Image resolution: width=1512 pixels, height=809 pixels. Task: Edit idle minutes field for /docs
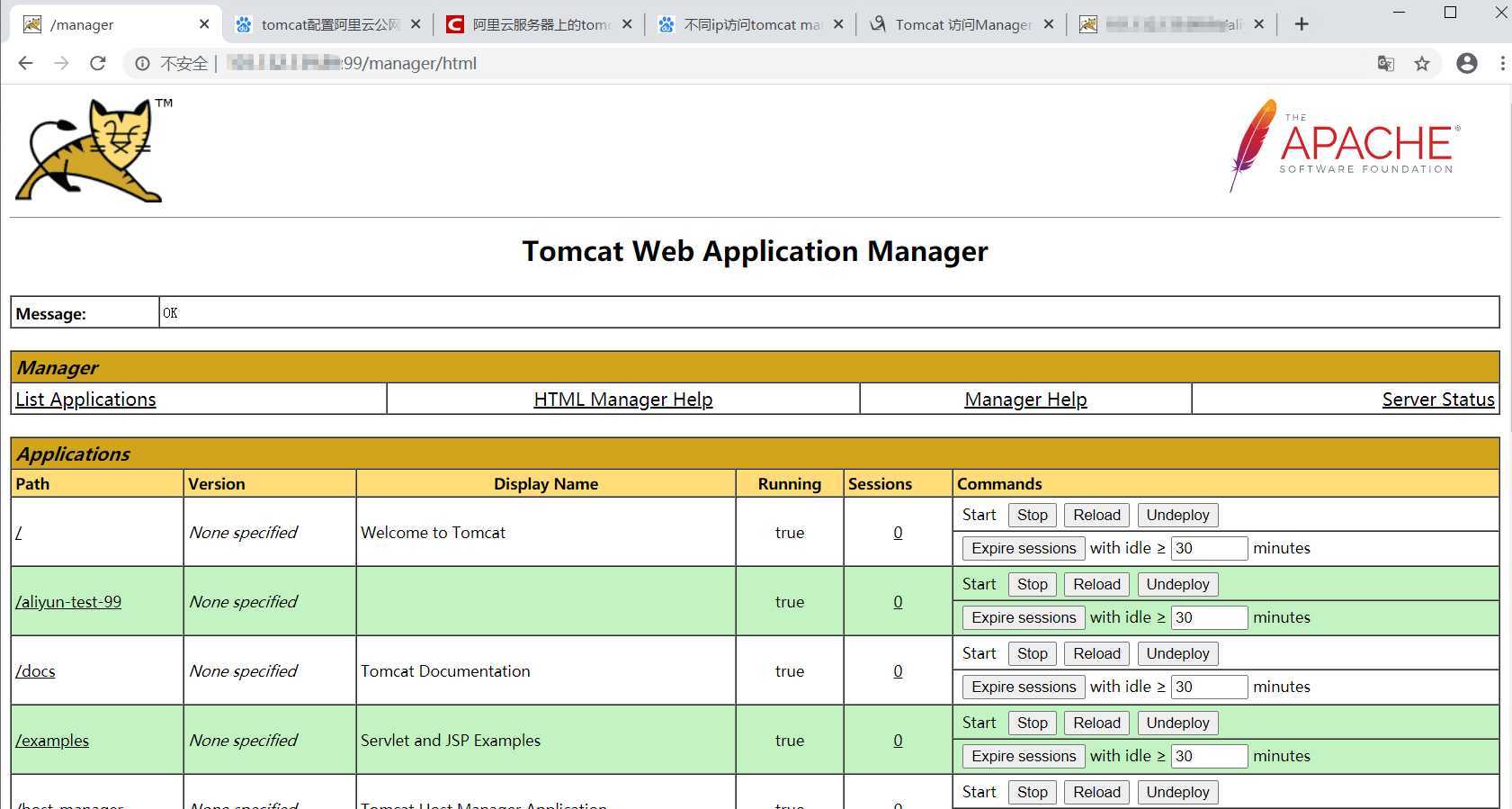coord(1209,687)
